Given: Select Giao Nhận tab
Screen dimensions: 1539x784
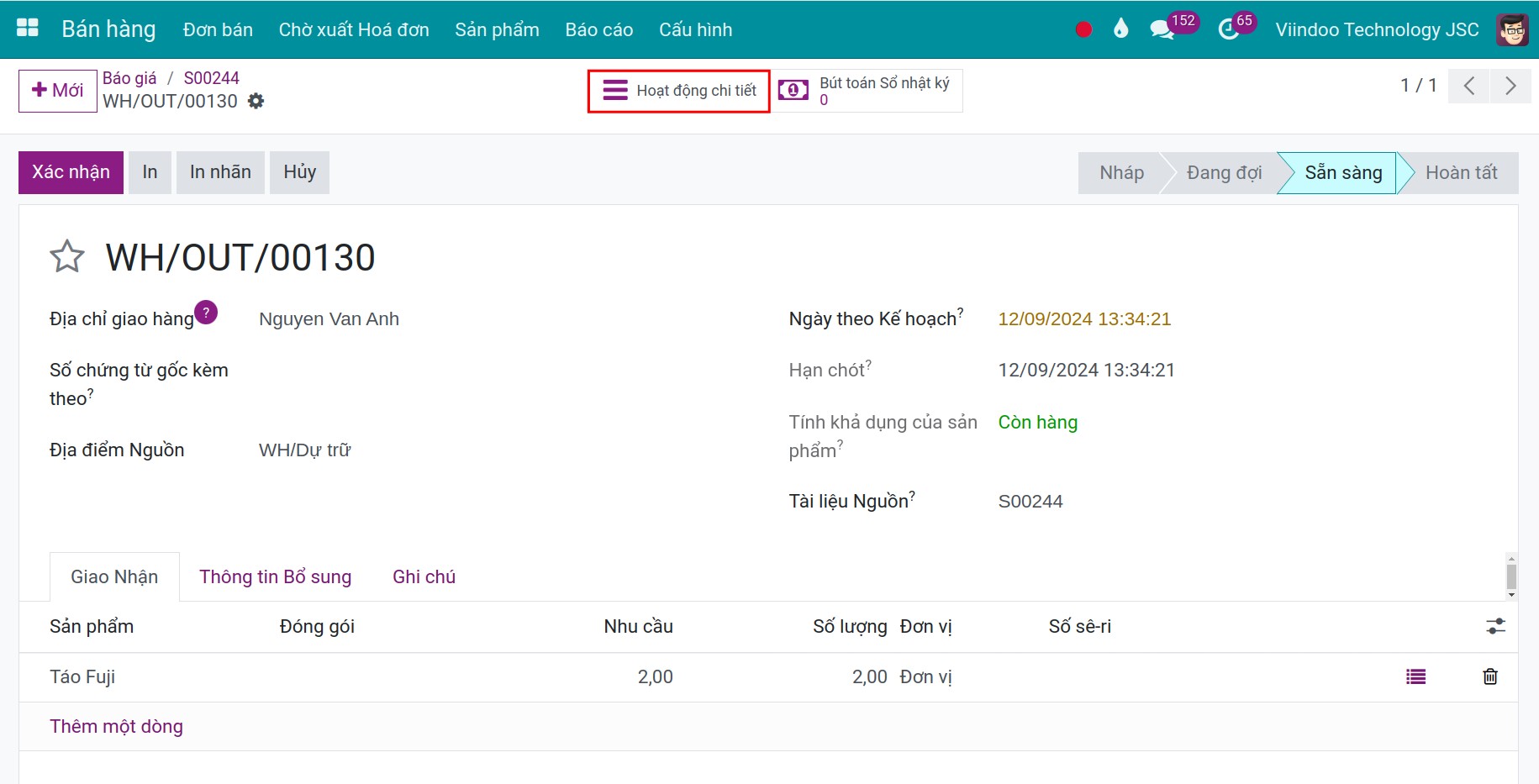Looking at the screenshot, I should 114,576.
